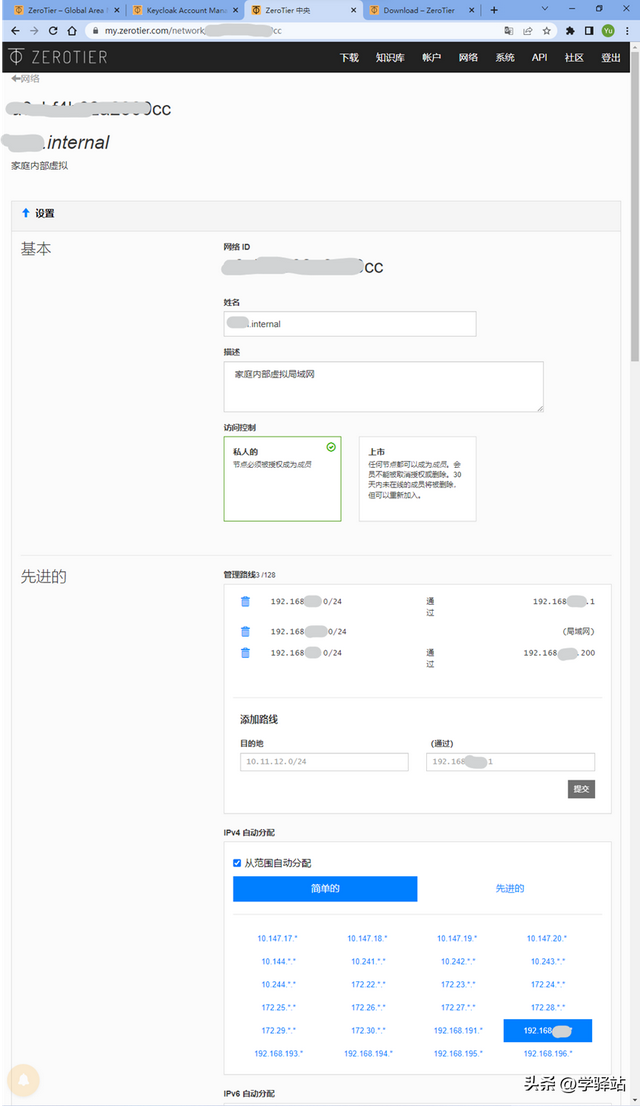Bookmark page with the star icon
640x1106 pixels.
(x=546, y=31)
